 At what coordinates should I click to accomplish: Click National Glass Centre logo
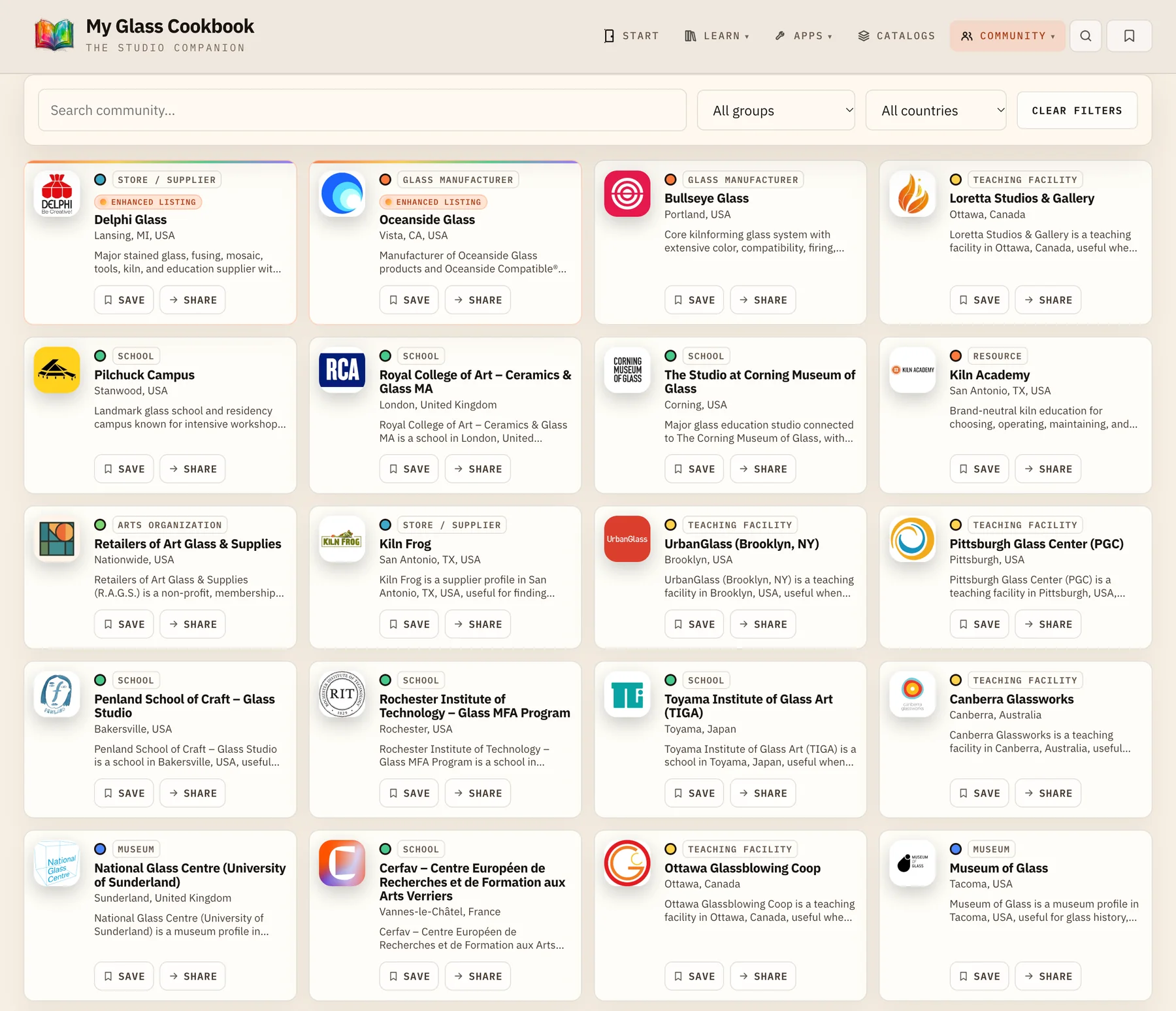57,863
